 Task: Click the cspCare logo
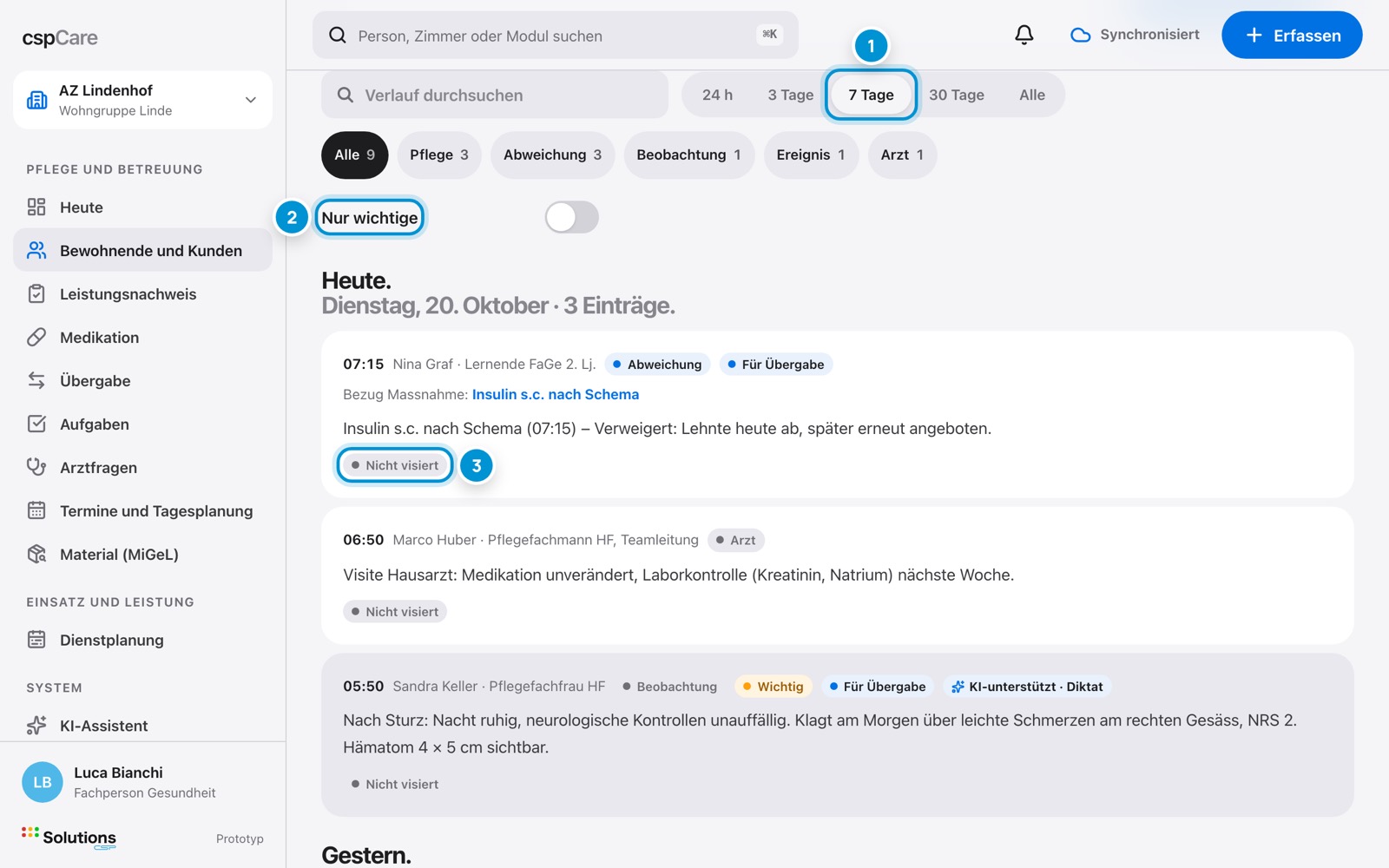[x=60, y=38]
